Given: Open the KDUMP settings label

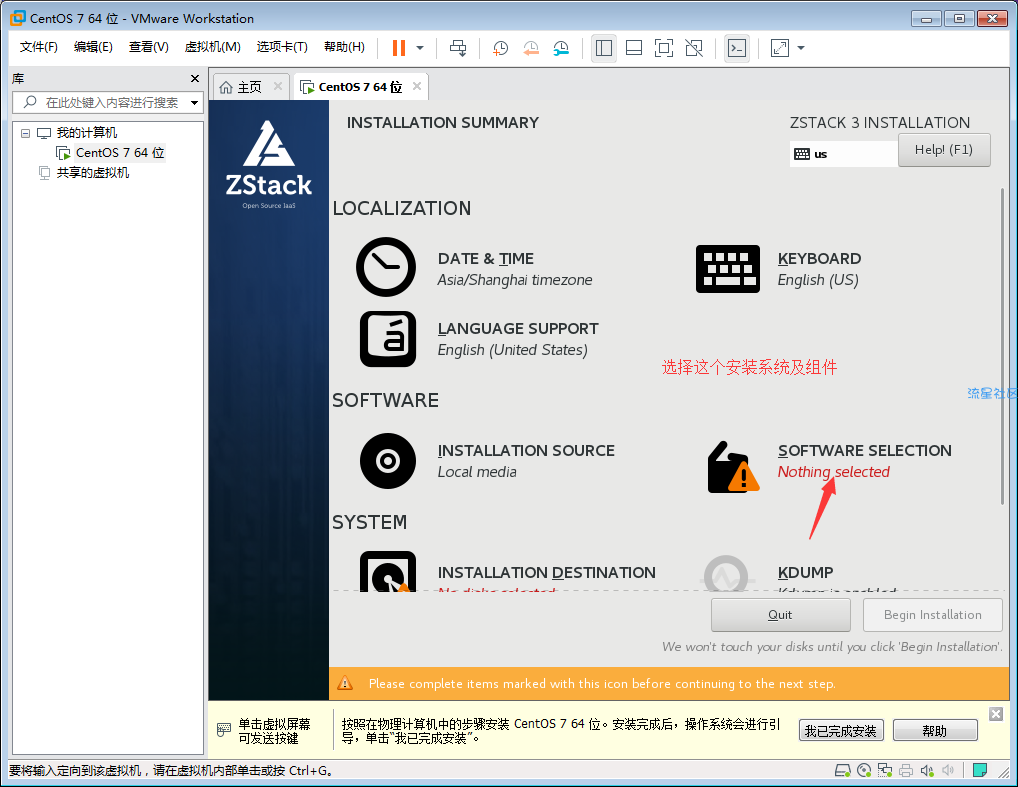Looking at the screenshot, I should click(x=805, y=573).
